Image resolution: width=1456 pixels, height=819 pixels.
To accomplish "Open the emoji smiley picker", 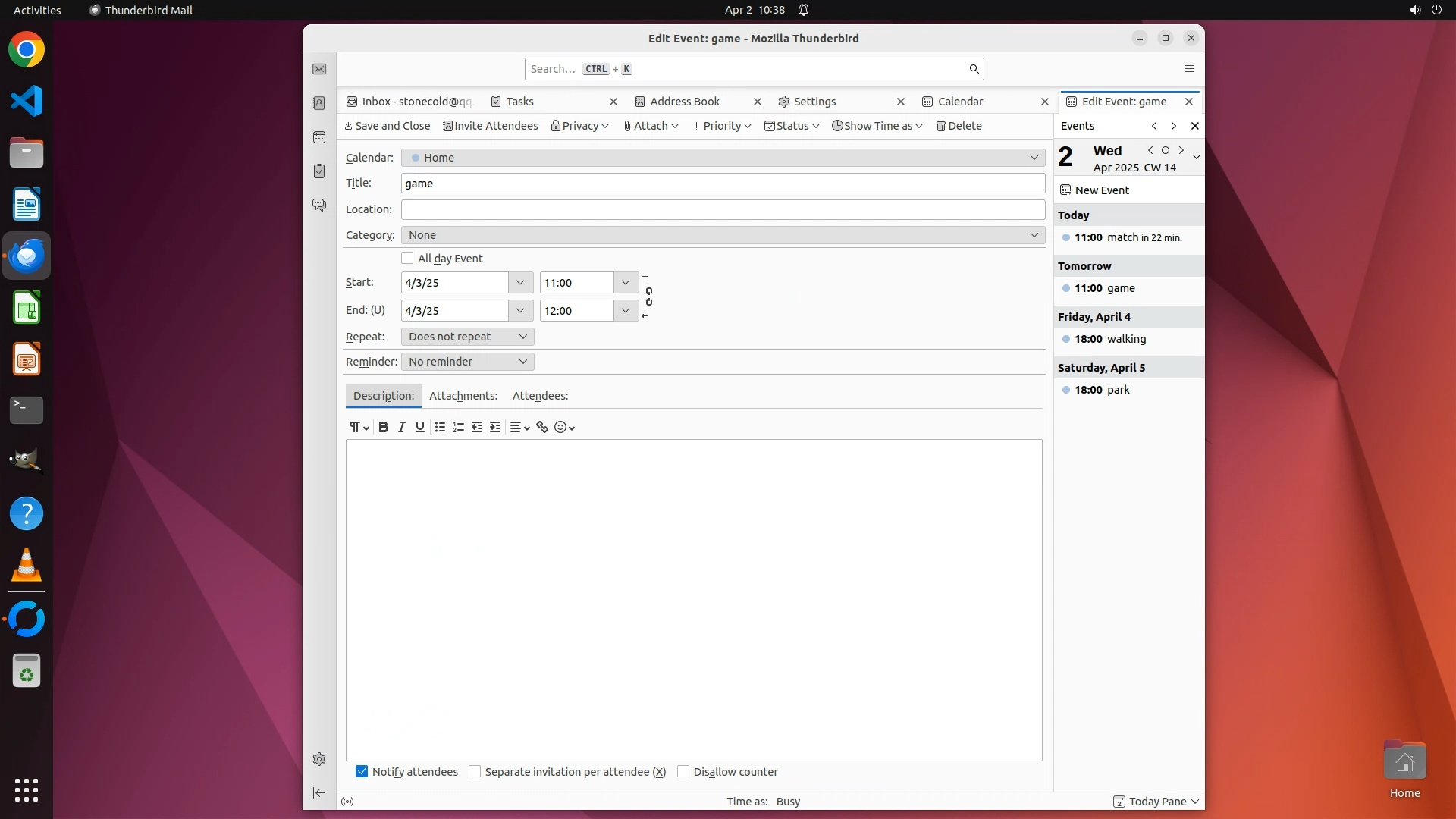I will click(x=564, y=427).
